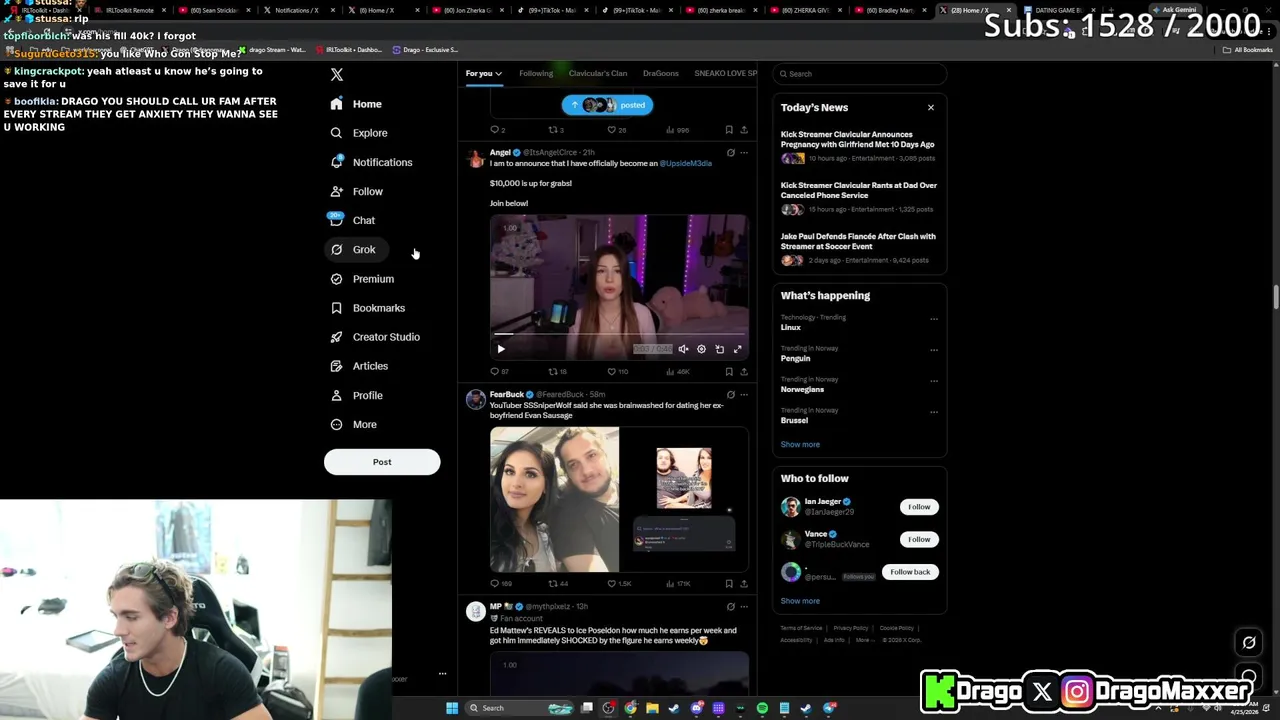Open the Windows Start menu

[x=452, y=708]
